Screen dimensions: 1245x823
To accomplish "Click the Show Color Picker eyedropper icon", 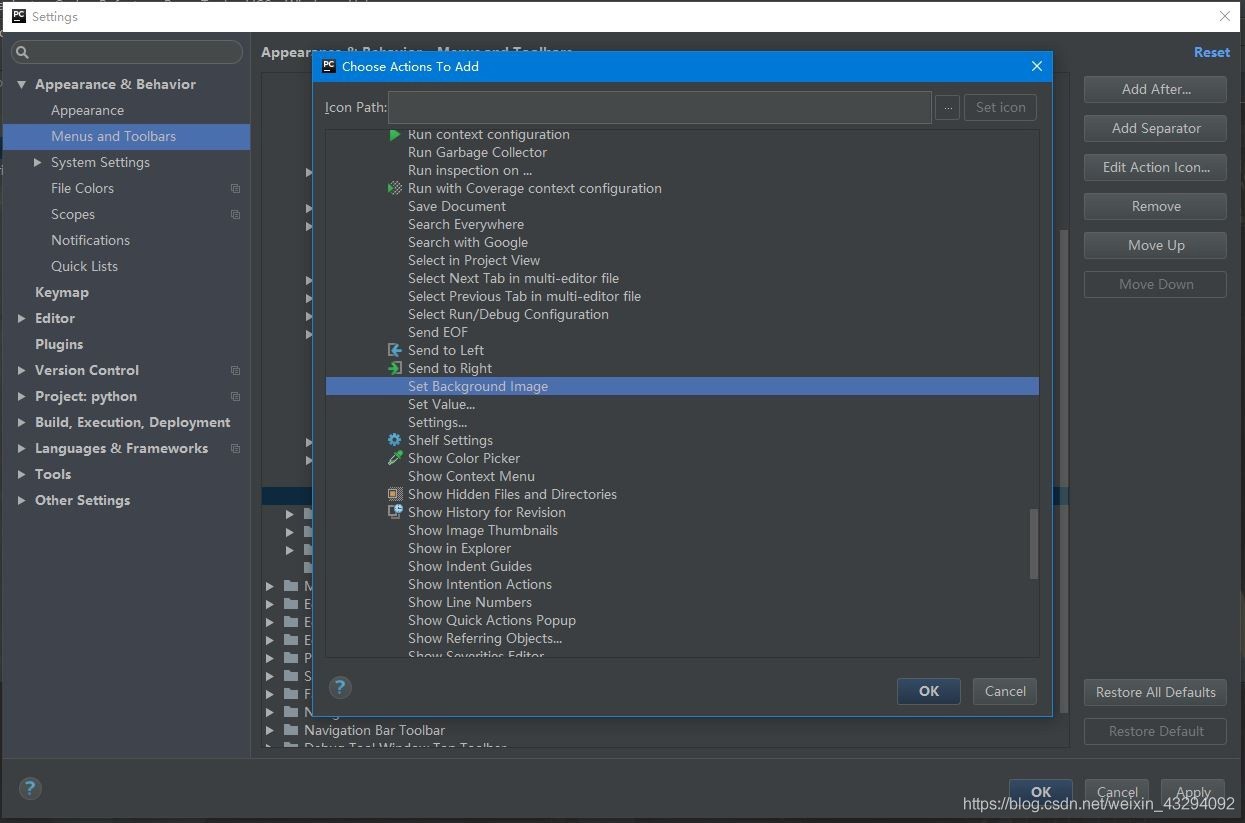I will coord(395,458).
